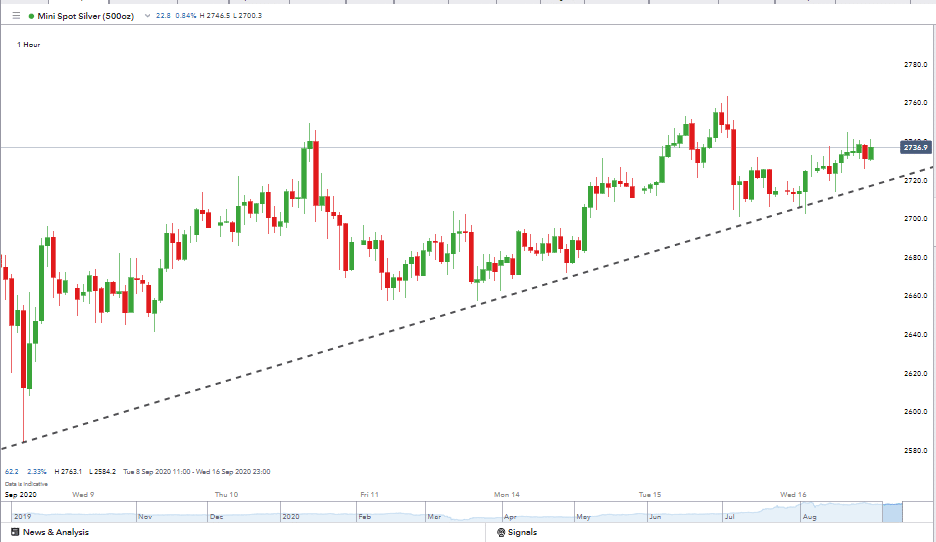Open the News & Analysis tab

click(56, 532)
